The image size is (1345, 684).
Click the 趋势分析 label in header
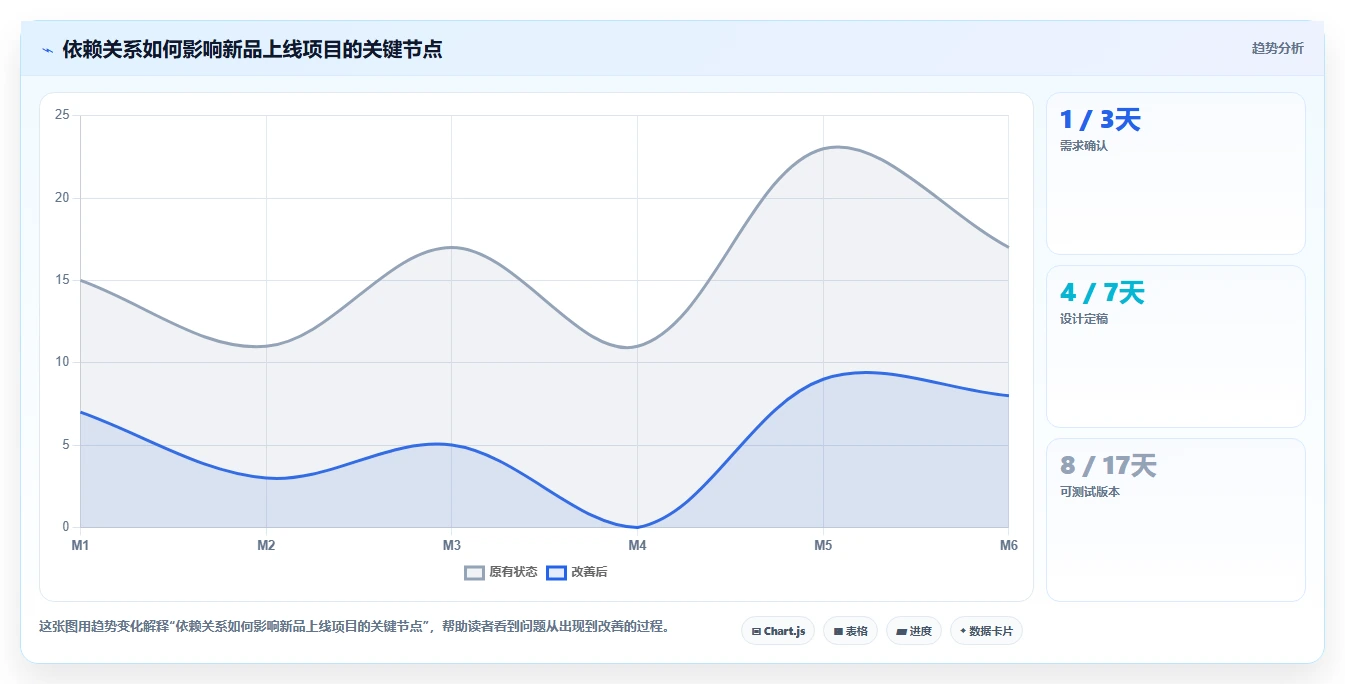1277,48
